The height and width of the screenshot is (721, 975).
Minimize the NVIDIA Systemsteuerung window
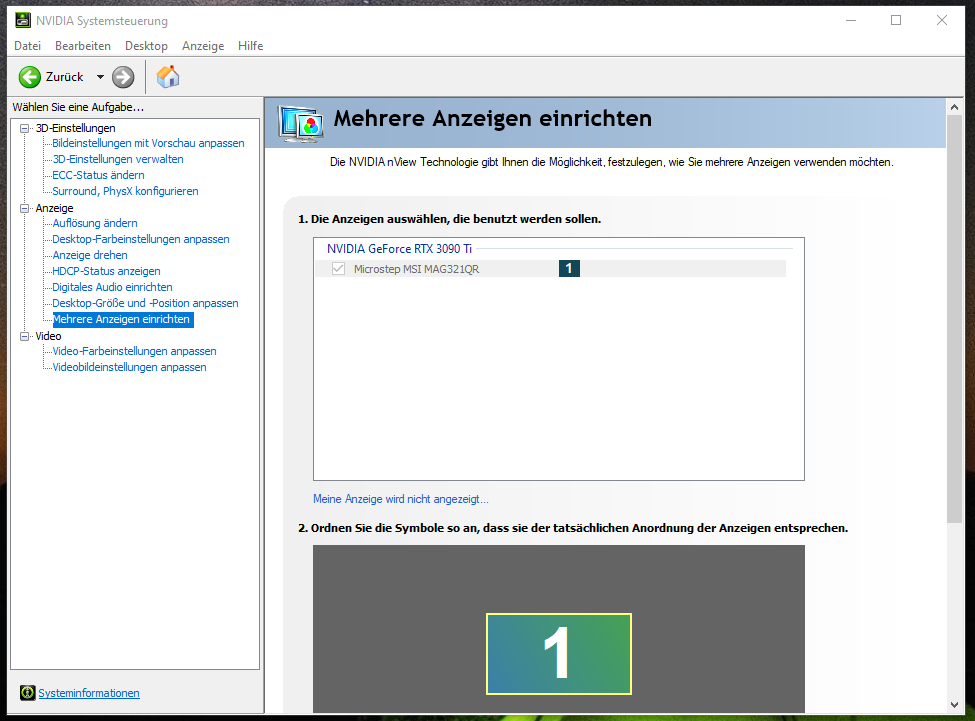tap(851, 21)
